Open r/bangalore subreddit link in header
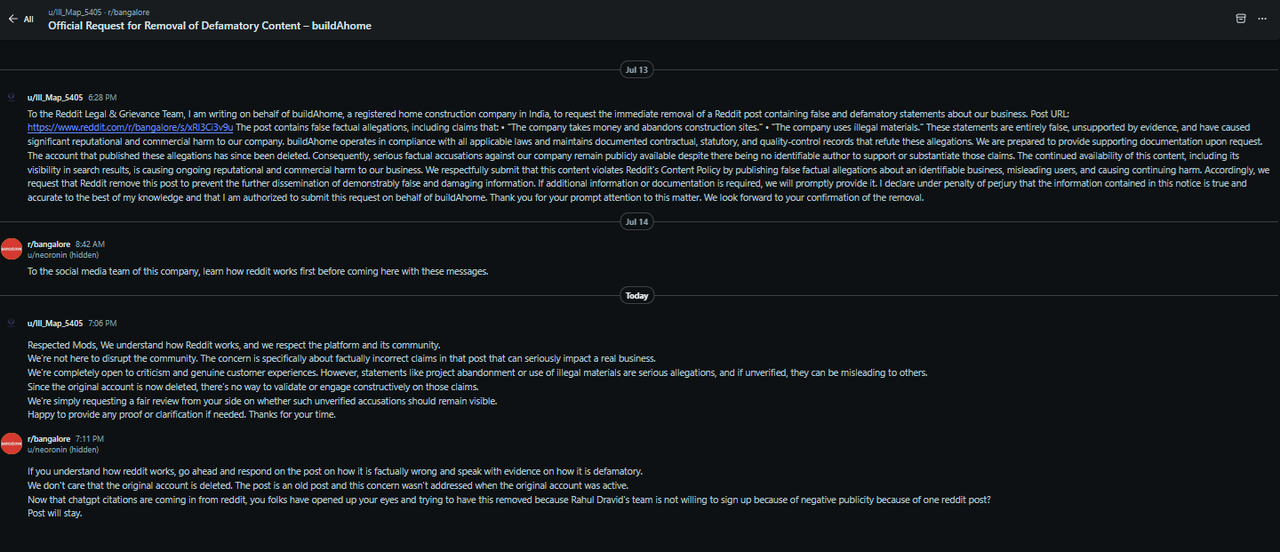The height and width of the screenshot is (552, 1280). click(x=128, y=12)
